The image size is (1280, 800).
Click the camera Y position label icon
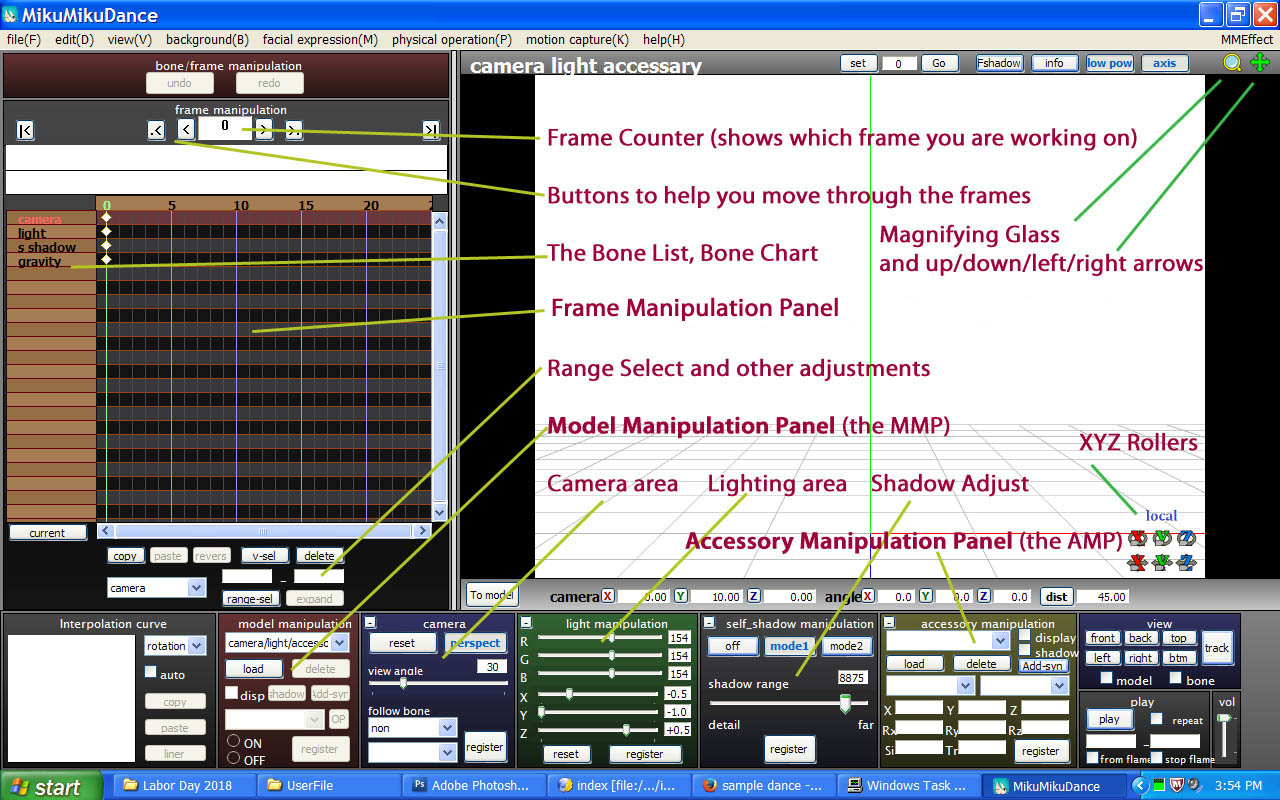click(x=680, y=596)
